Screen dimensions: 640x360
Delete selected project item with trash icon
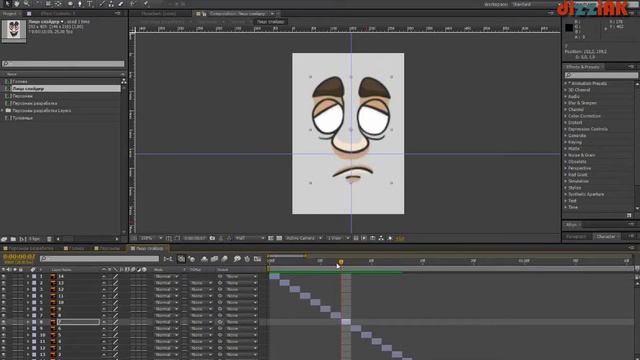[49, 239]
